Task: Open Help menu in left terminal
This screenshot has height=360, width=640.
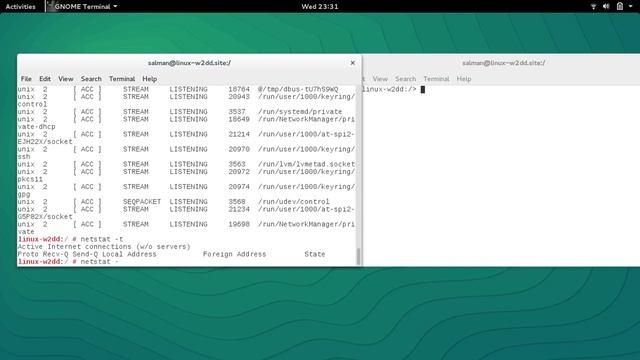Action: [x=149, y=79]
